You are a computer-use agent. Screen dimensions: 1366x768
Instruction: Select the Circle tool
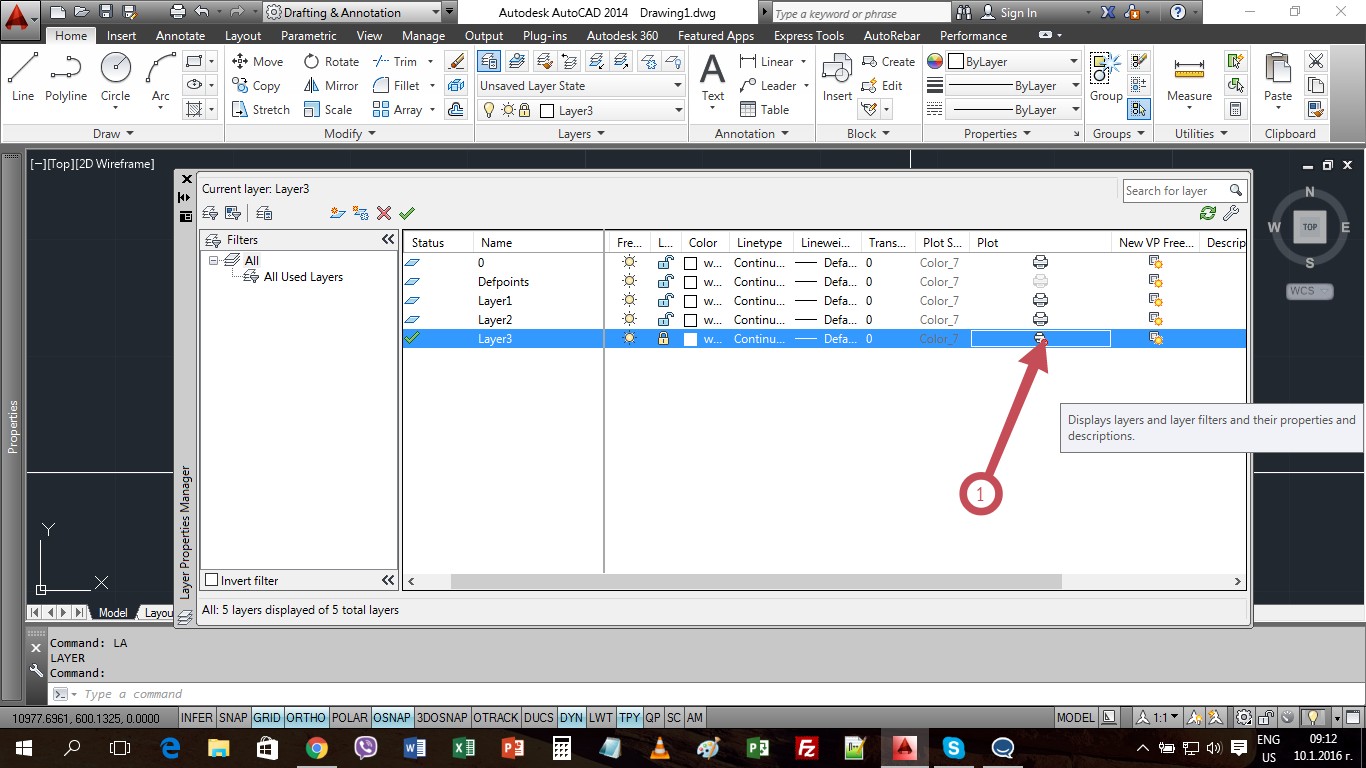click(115, 77)
